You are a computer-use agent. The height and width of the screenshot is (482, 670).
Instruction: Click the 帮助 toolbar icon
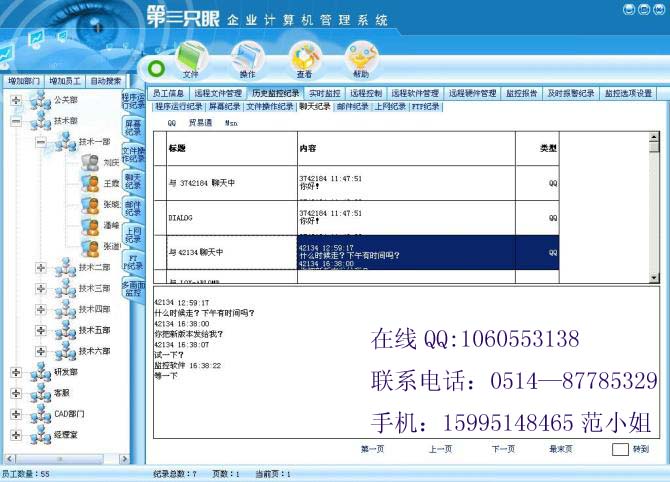pos(360,58)
